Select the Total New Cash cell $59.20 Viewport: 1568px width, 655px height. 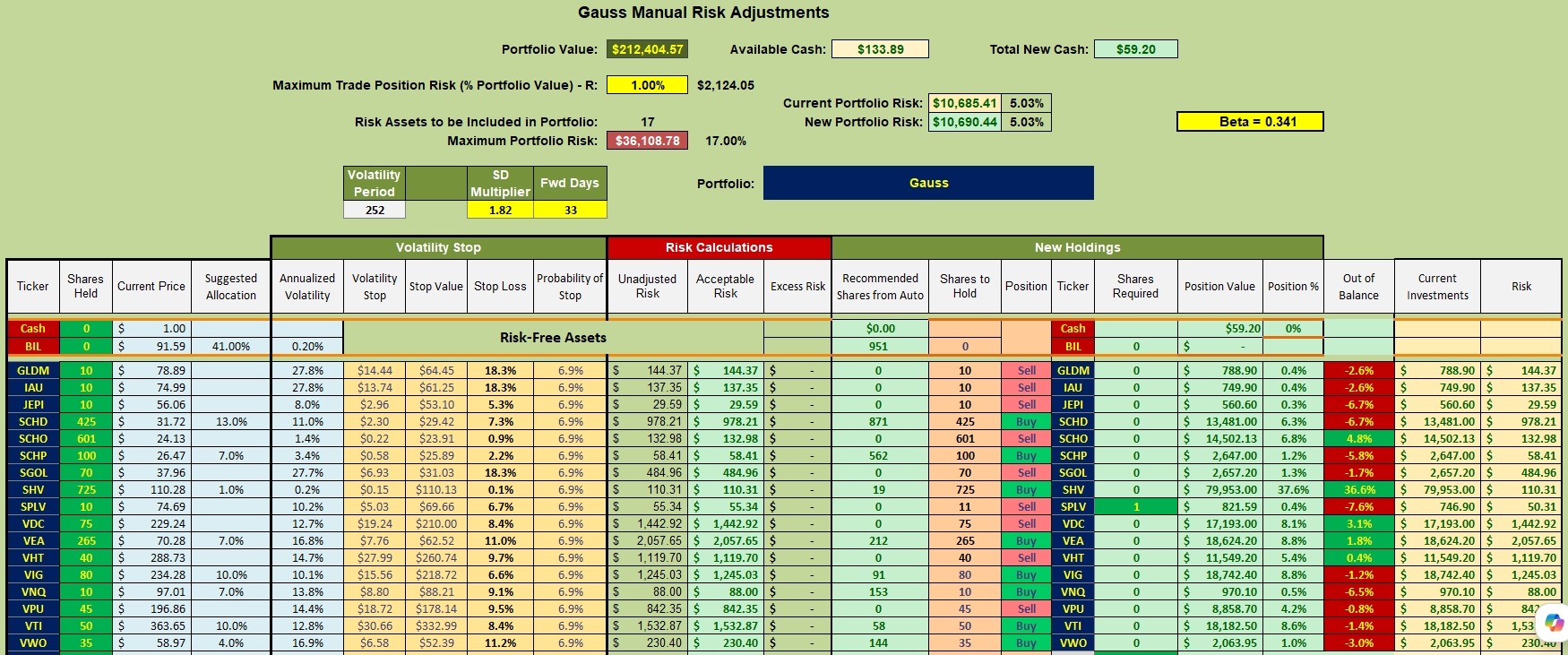pos(1136,49)
